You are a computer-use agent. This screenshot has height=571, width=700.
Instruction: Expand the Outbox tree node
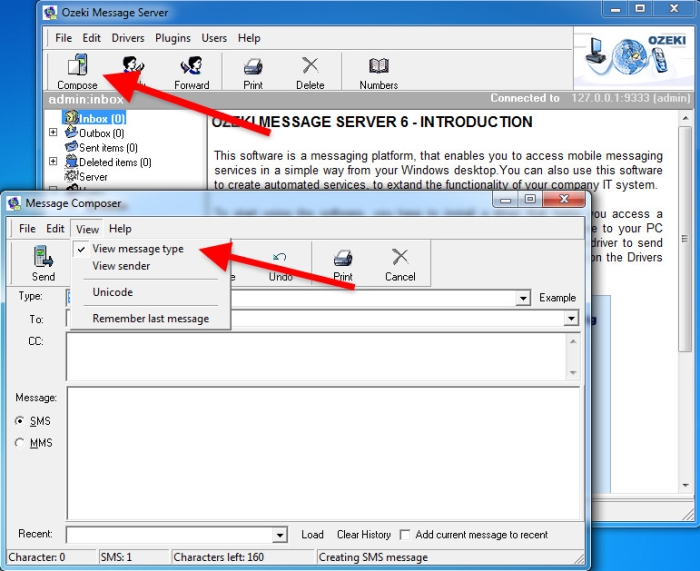(53, 133)
